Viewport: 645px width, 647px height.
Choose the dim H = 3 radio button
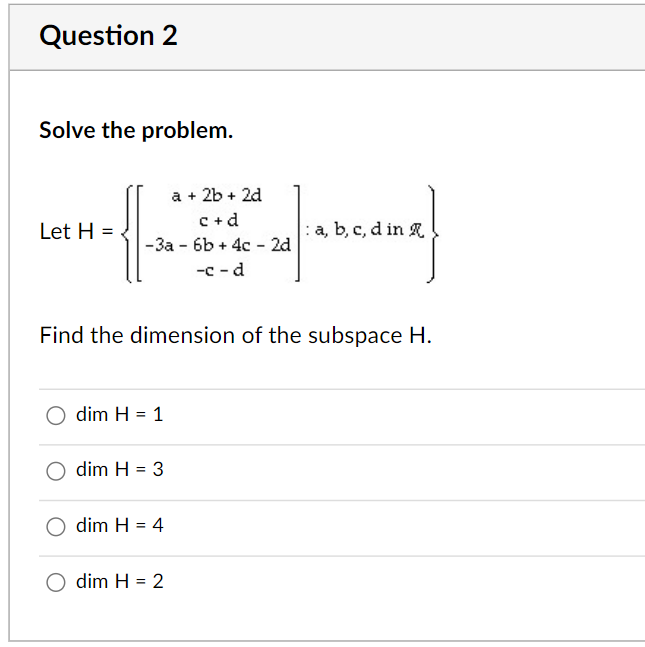tap(55, 470)
